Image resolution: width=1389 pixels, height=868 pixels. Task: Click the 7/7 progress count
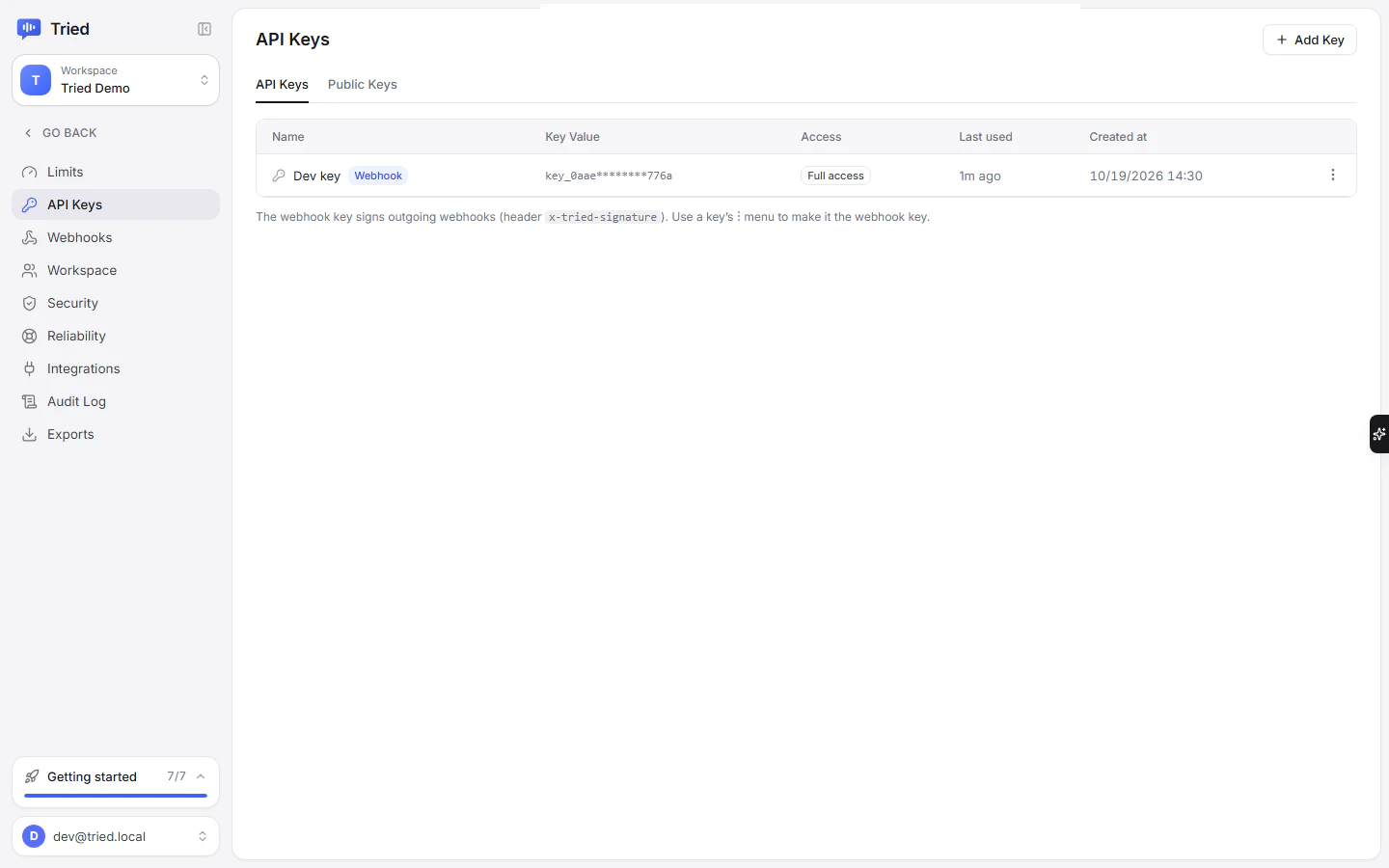[177, 776]
